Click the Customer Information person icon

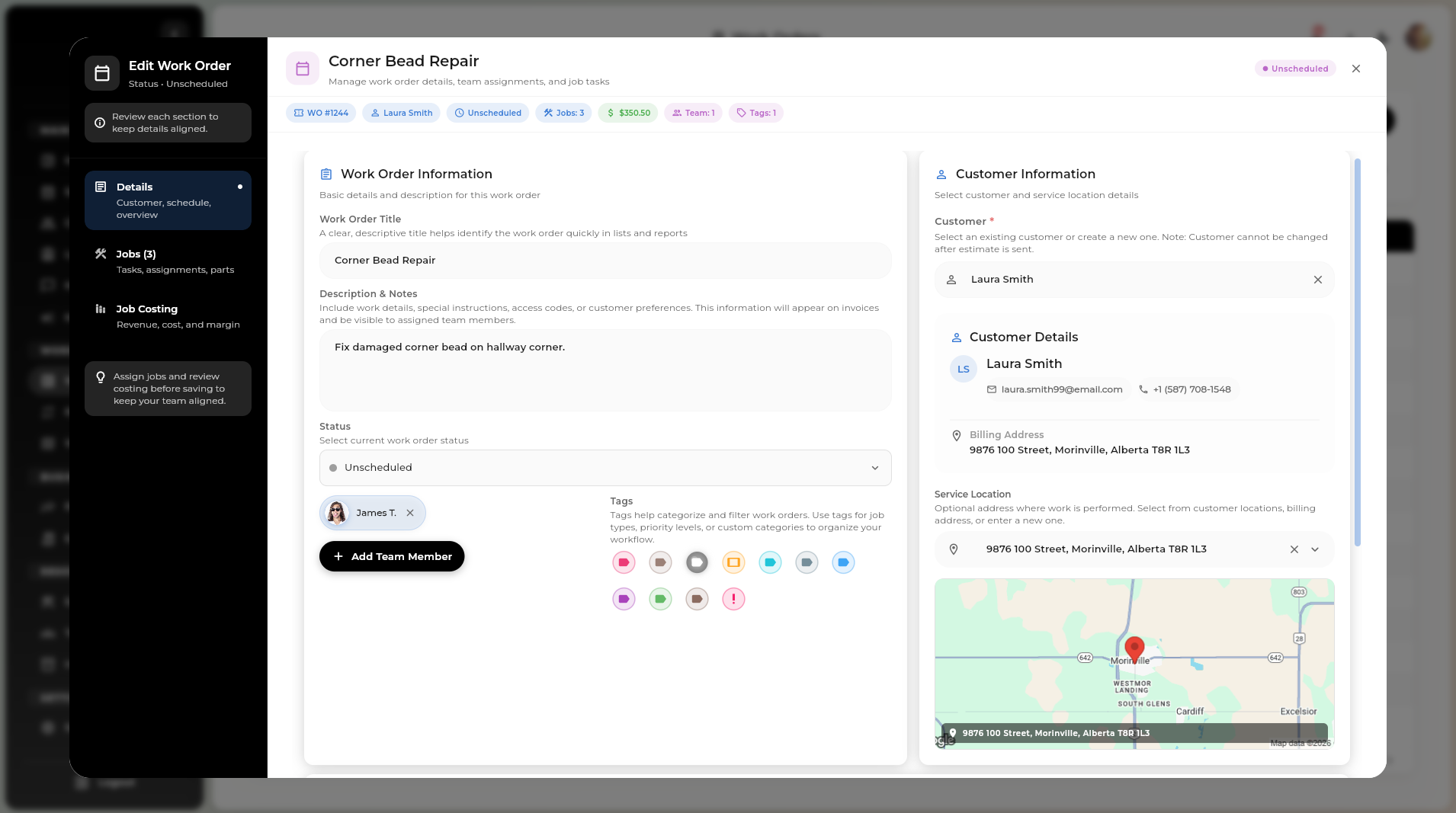pyautogui.click(x=943, y=174)
